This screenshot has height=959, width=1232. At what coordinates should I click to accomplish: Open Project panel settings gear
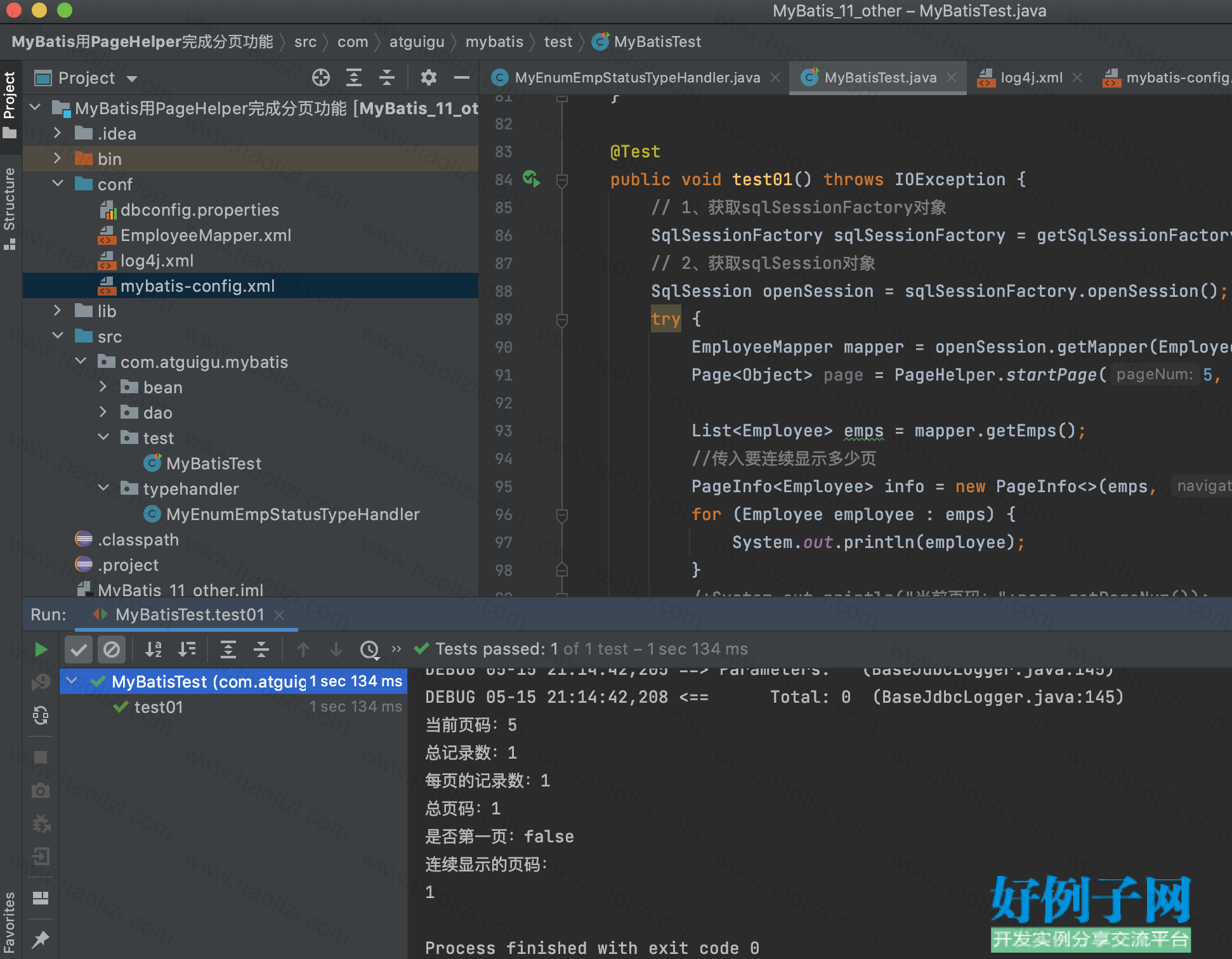(429, 78)
